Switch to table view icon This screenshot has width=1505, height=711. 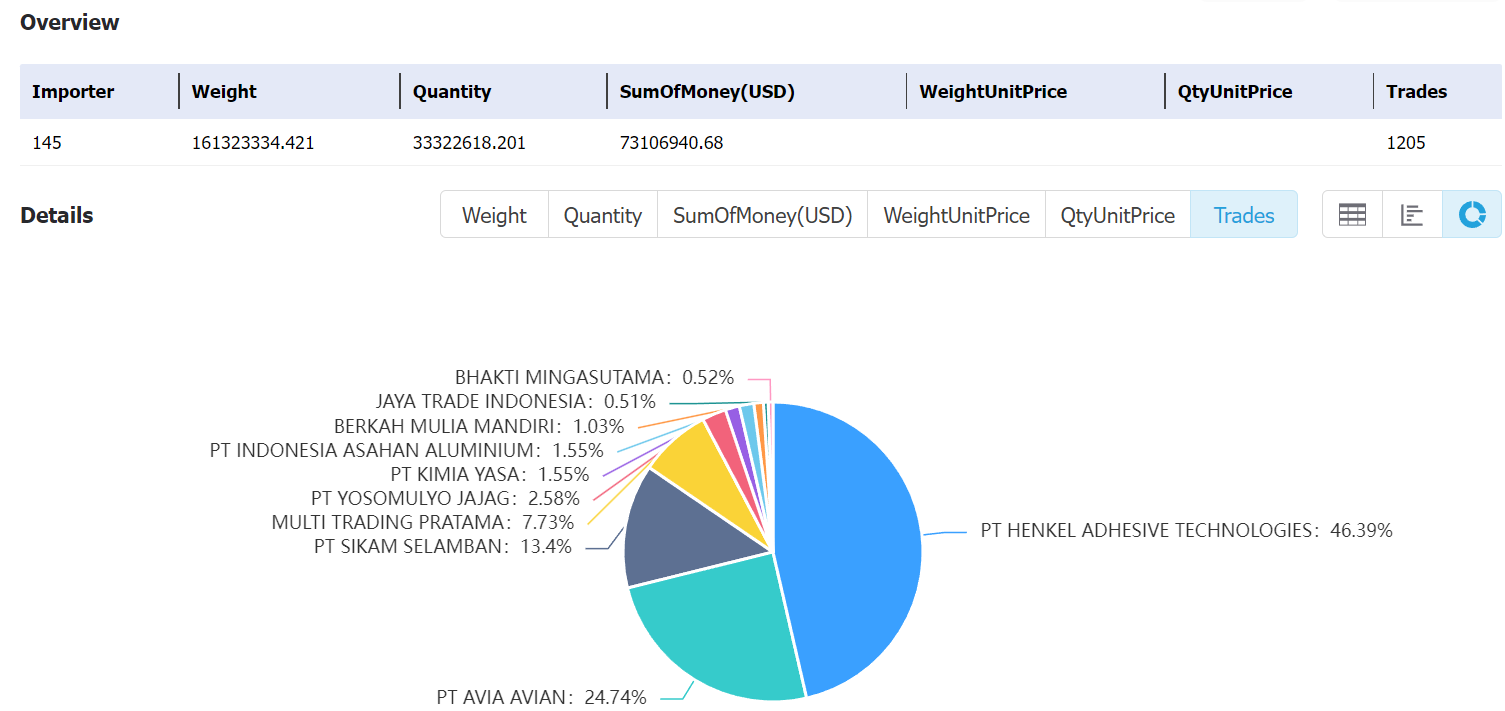pos(1352,215)
